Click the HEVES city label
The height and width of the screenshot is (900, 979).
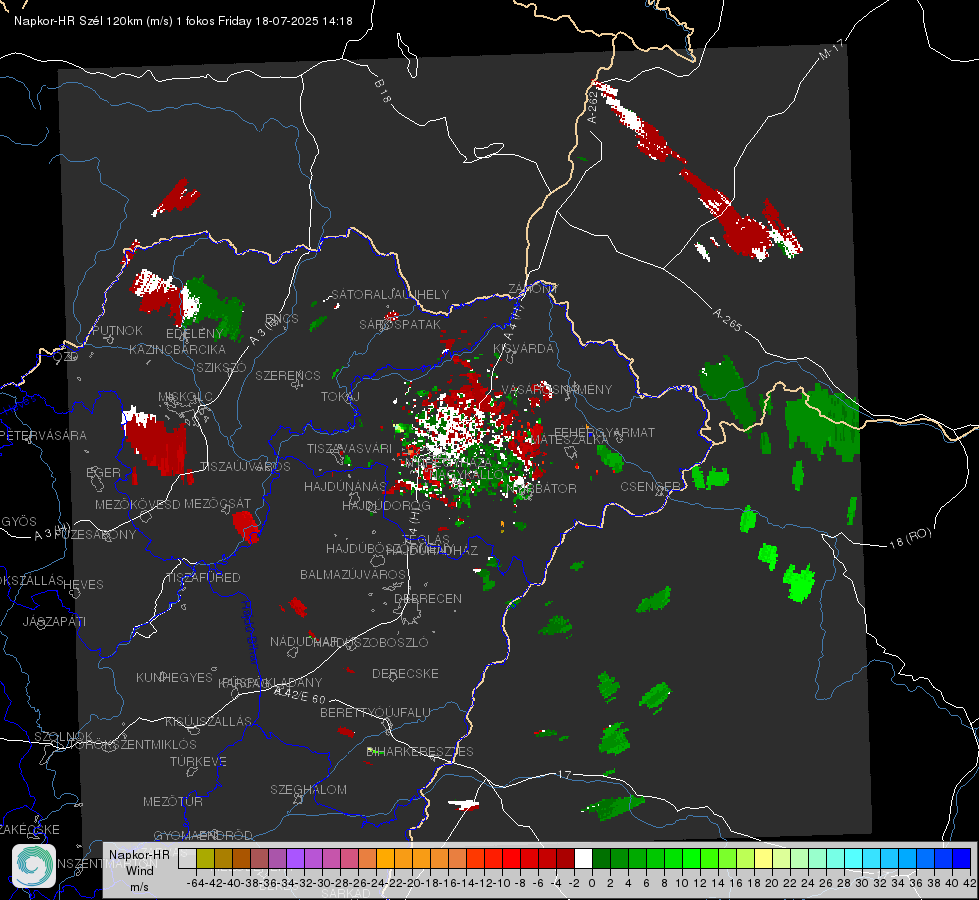click(x=84, y=585)
